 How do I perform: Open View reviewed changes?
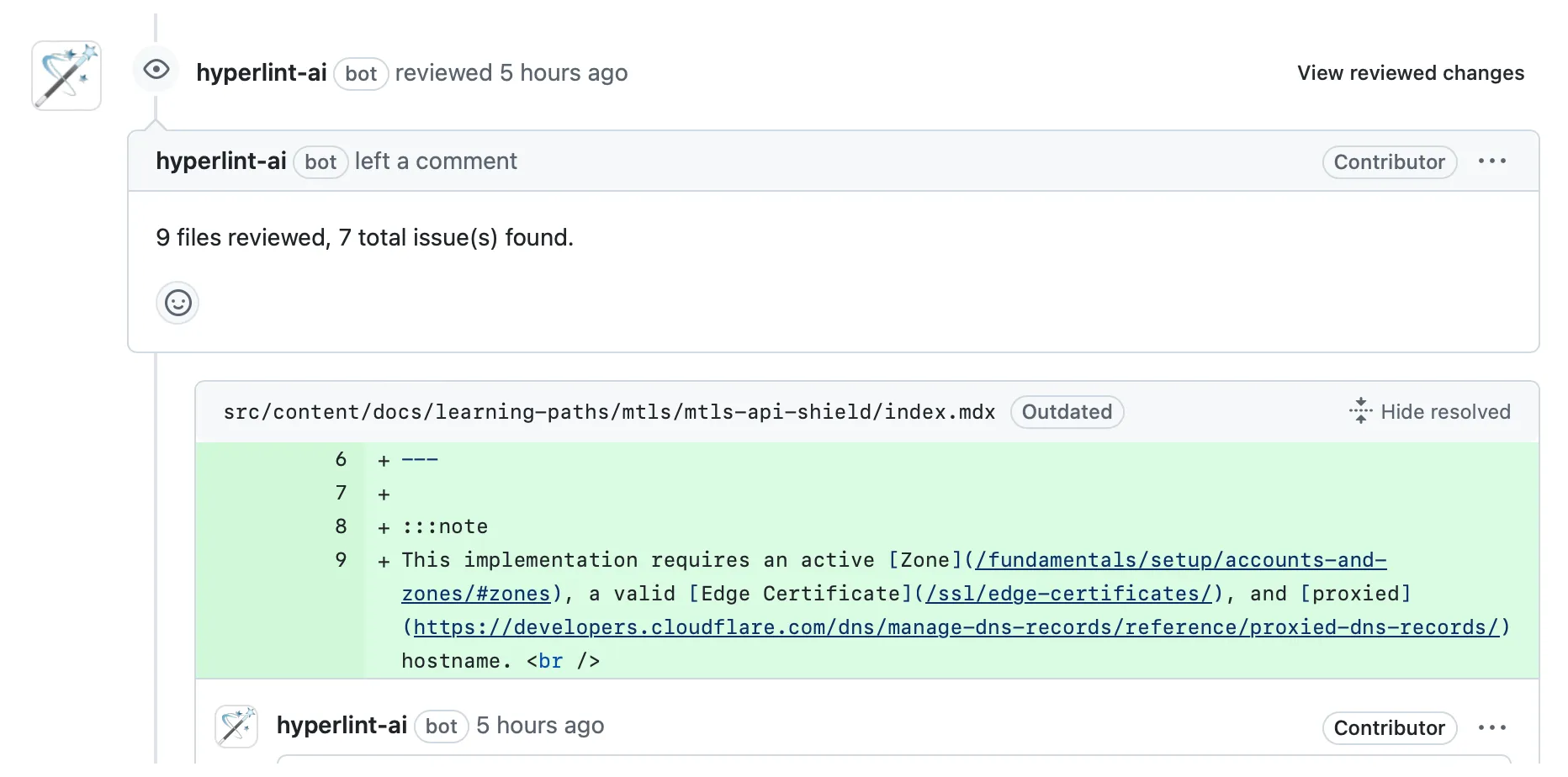click(x=1410, y=73)
